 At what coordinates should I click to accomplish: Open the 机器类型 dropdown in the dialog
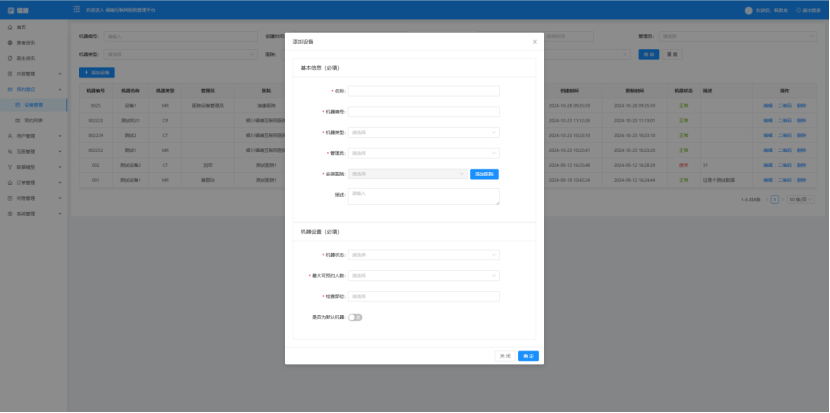pyautogui.click(x=424, y=132)
